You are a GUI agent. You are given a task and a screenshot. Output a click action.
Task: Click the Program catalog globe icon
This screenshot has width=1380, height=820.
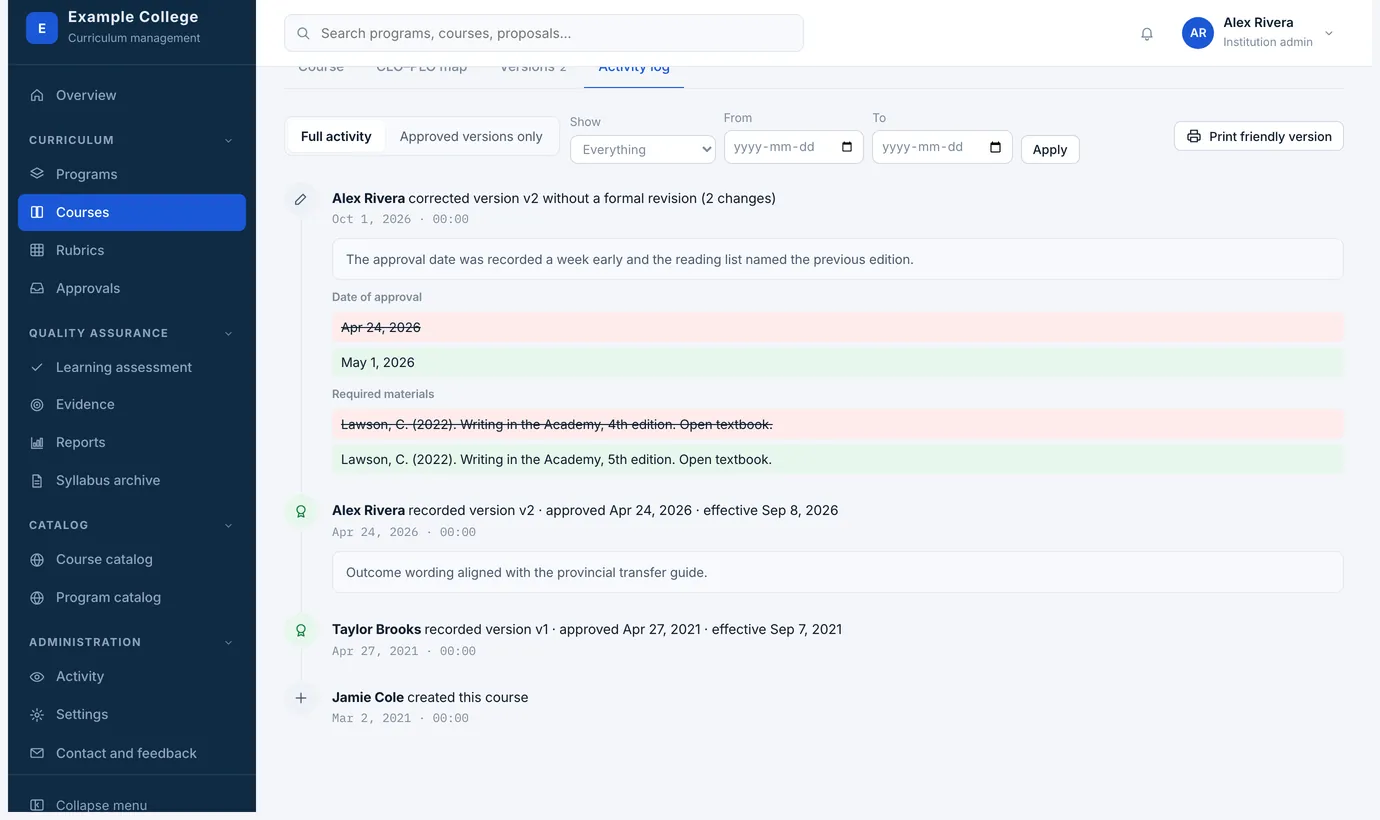(37, 598)
